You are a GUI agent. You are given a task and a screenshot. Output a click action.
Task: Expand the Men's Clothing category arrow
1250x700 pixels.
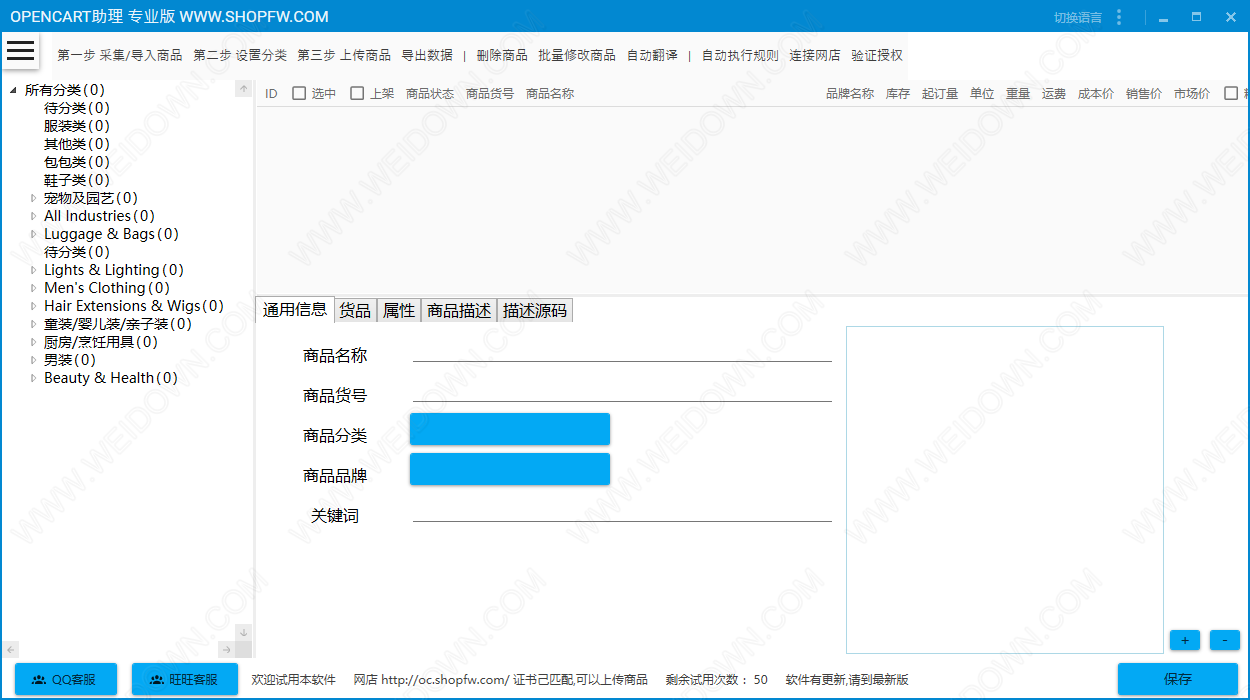pos(33,288)
